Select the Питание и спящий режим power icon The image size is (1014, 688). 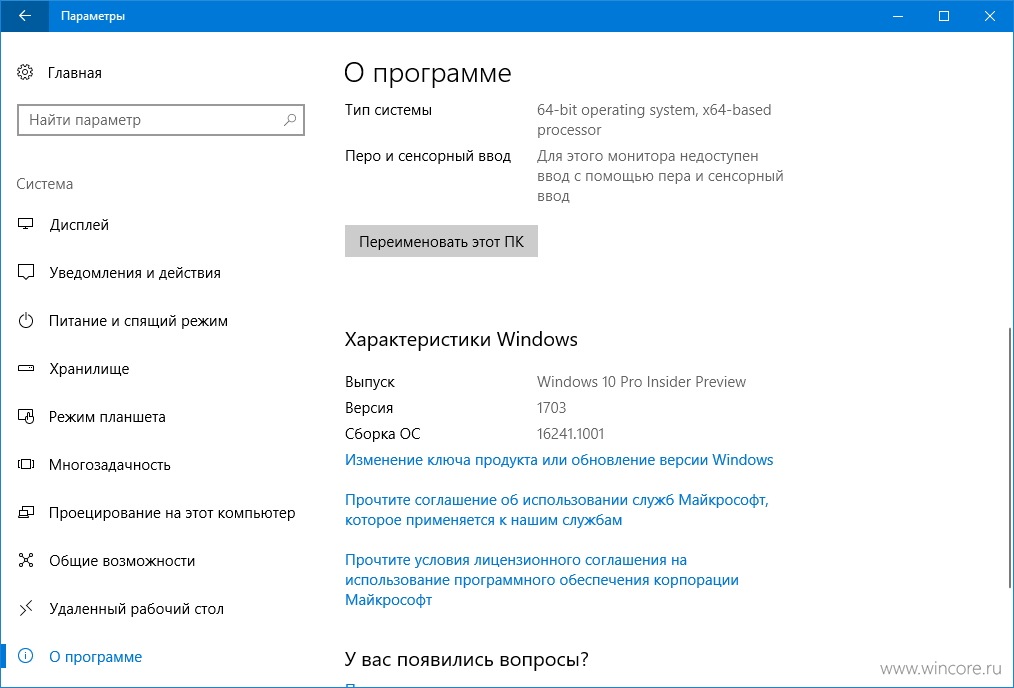point(26,320)
